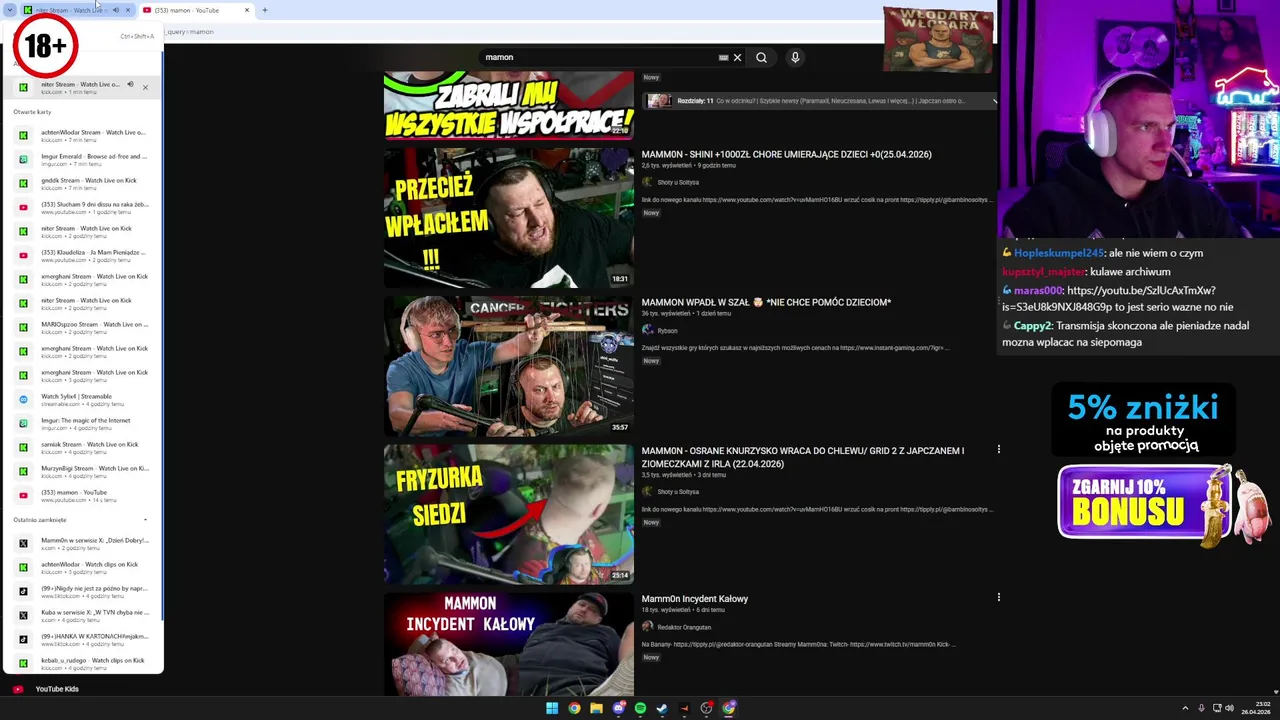Open File Explorer from the taskbar
Image resolution: width=1280 pixels, height=720 pixels.
coord(596,708)
